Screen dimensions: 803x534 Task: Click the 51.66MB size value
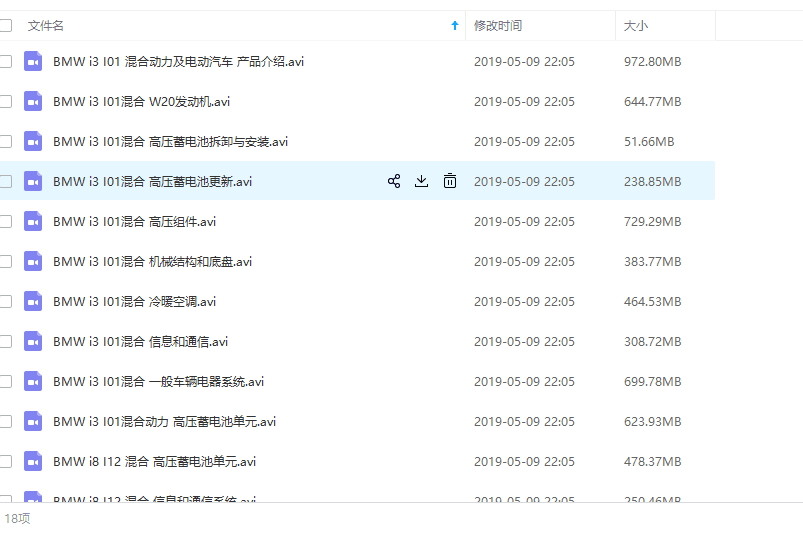(649, 141)
